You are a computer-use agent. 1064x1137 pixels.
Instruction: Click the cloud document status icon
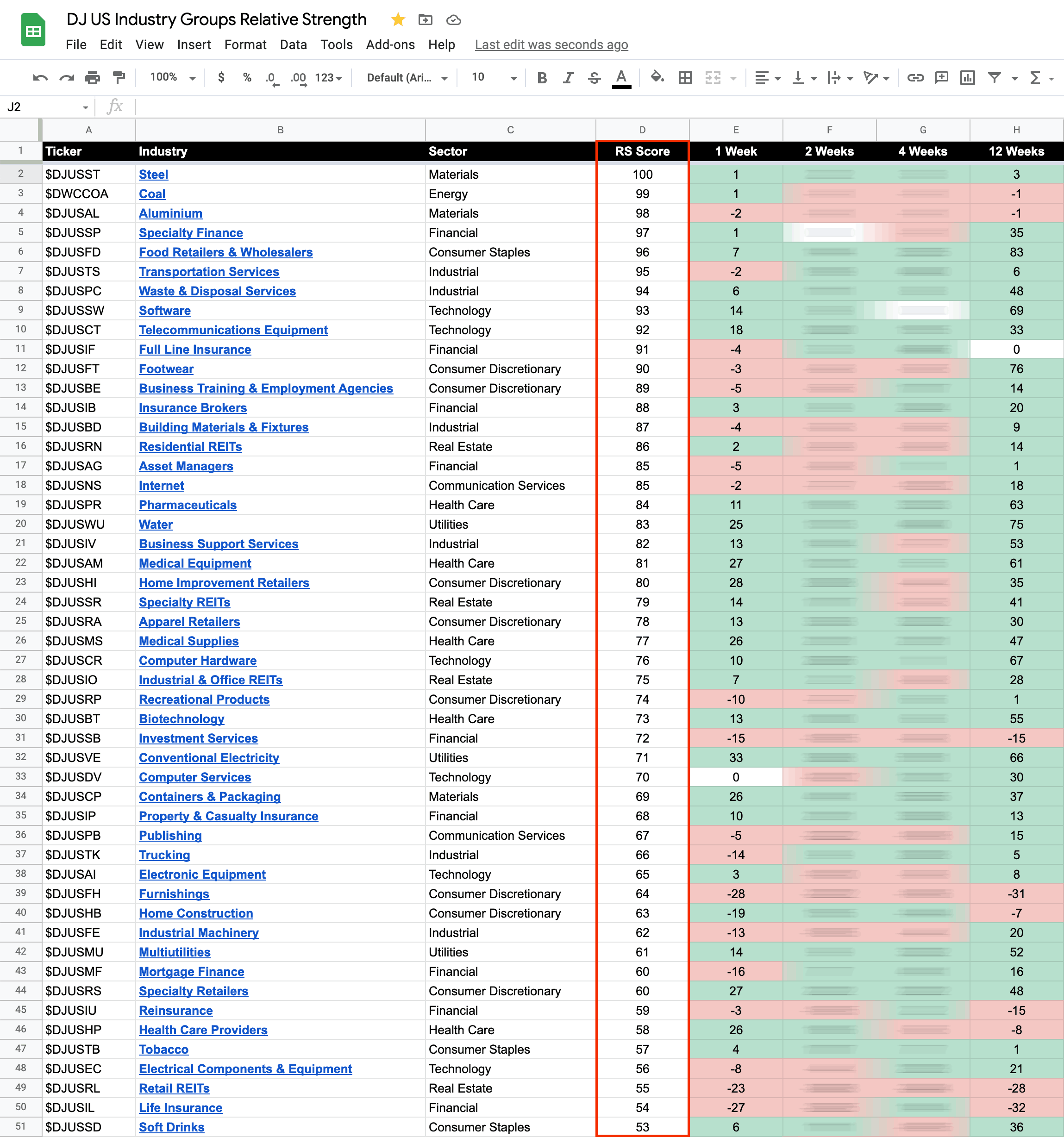[454, 20]
